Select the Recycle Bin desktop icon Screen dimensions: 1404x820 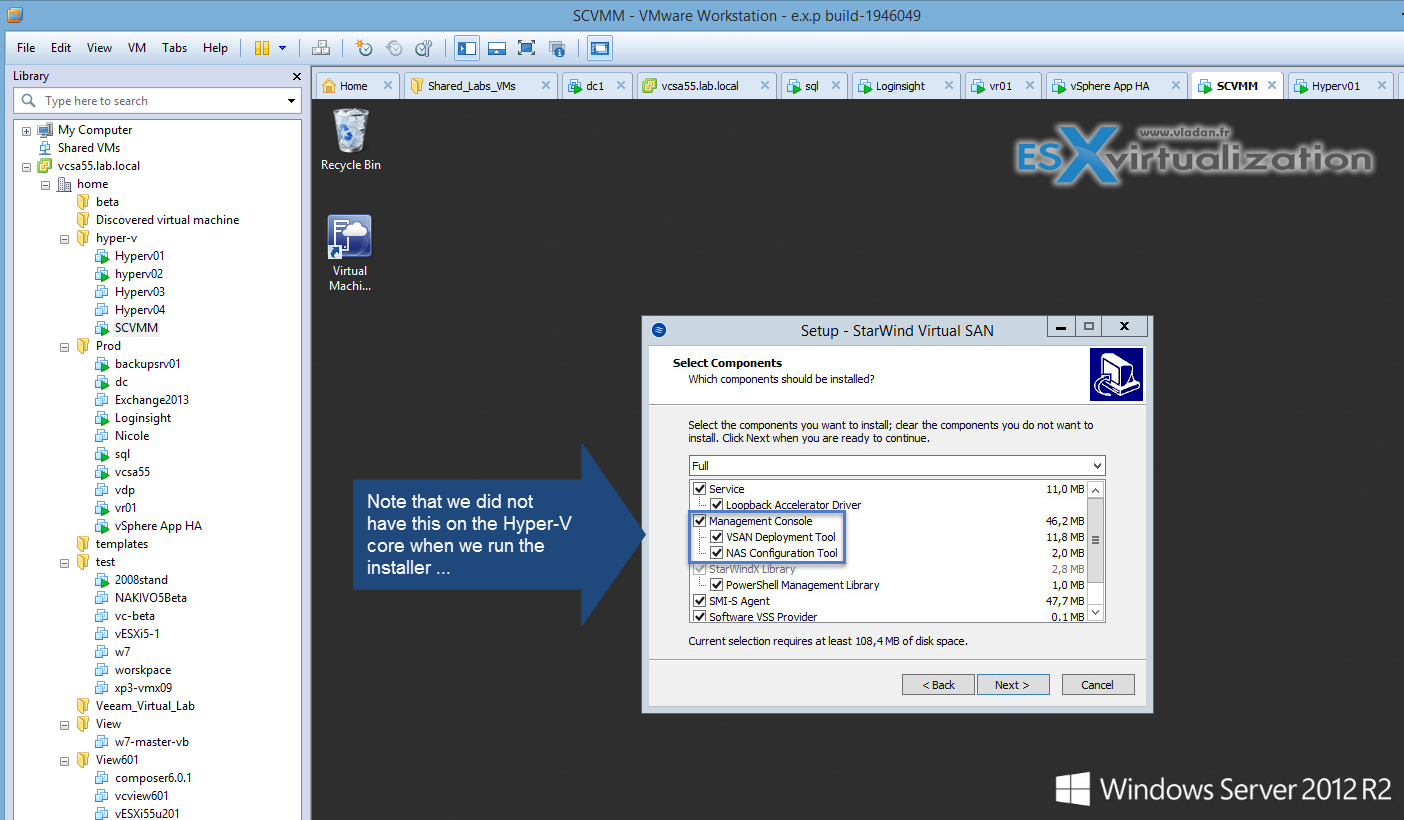pos(351,139)
